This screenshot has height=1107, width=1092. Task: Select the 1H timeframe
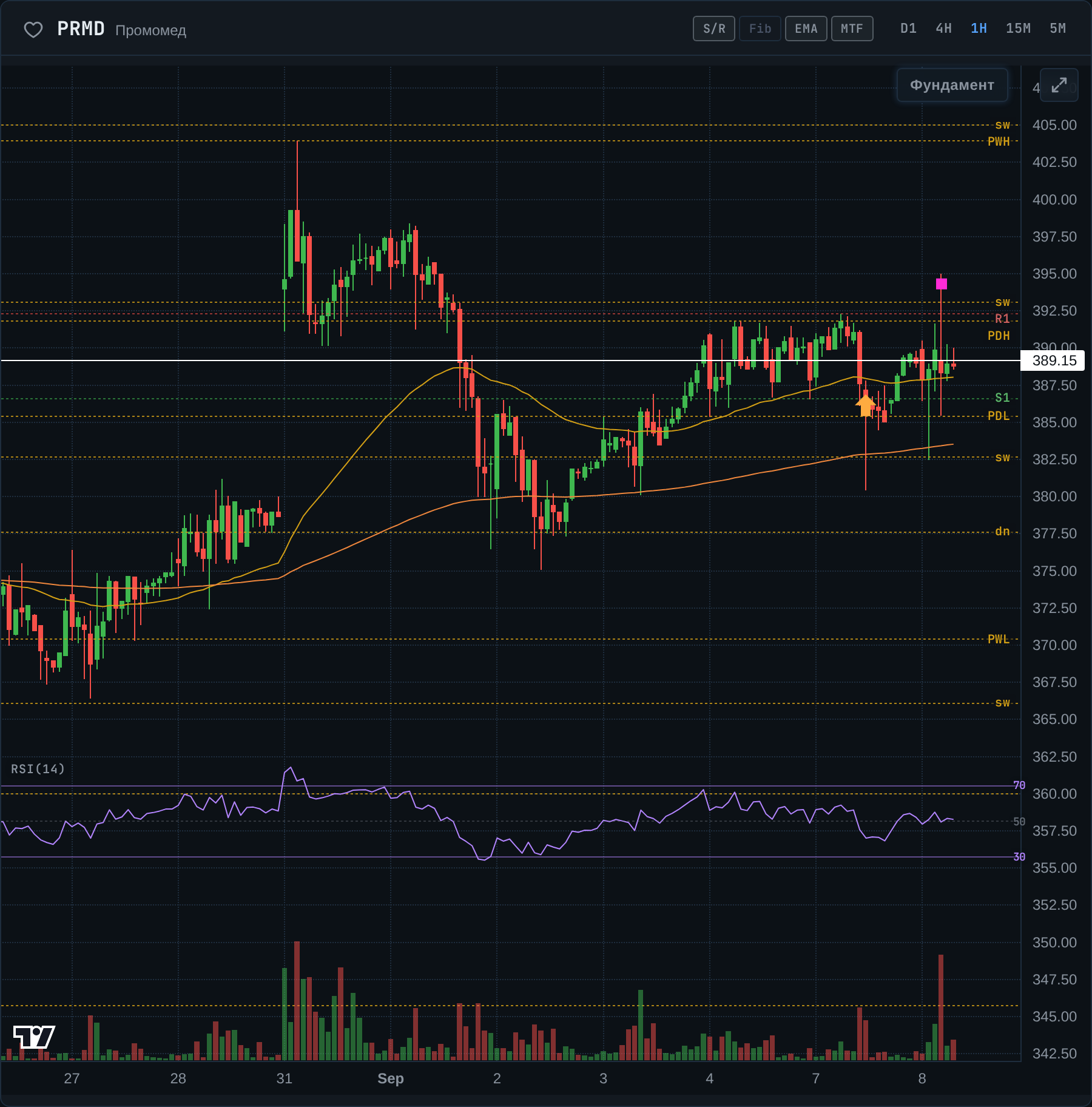click(979, 29)
